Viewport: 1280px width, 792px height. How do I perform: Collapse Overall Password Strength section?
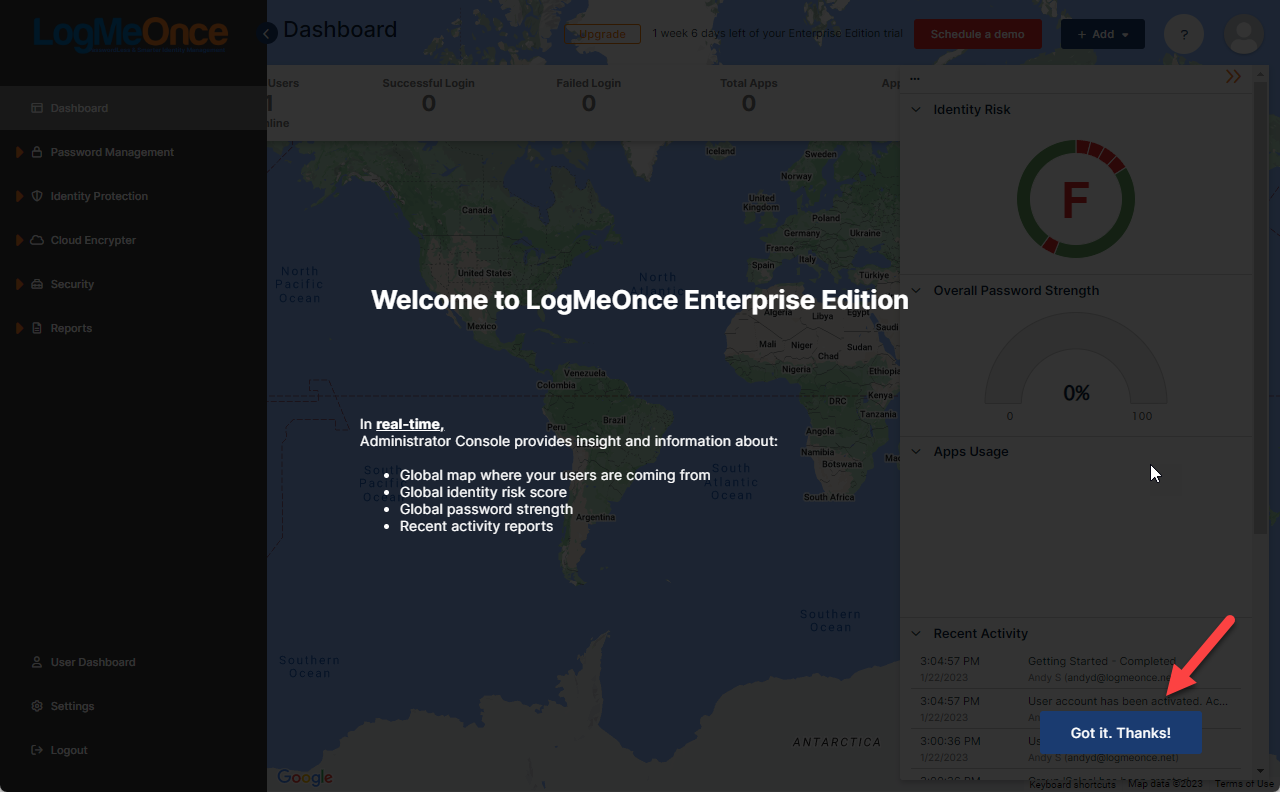click(915, 291)
